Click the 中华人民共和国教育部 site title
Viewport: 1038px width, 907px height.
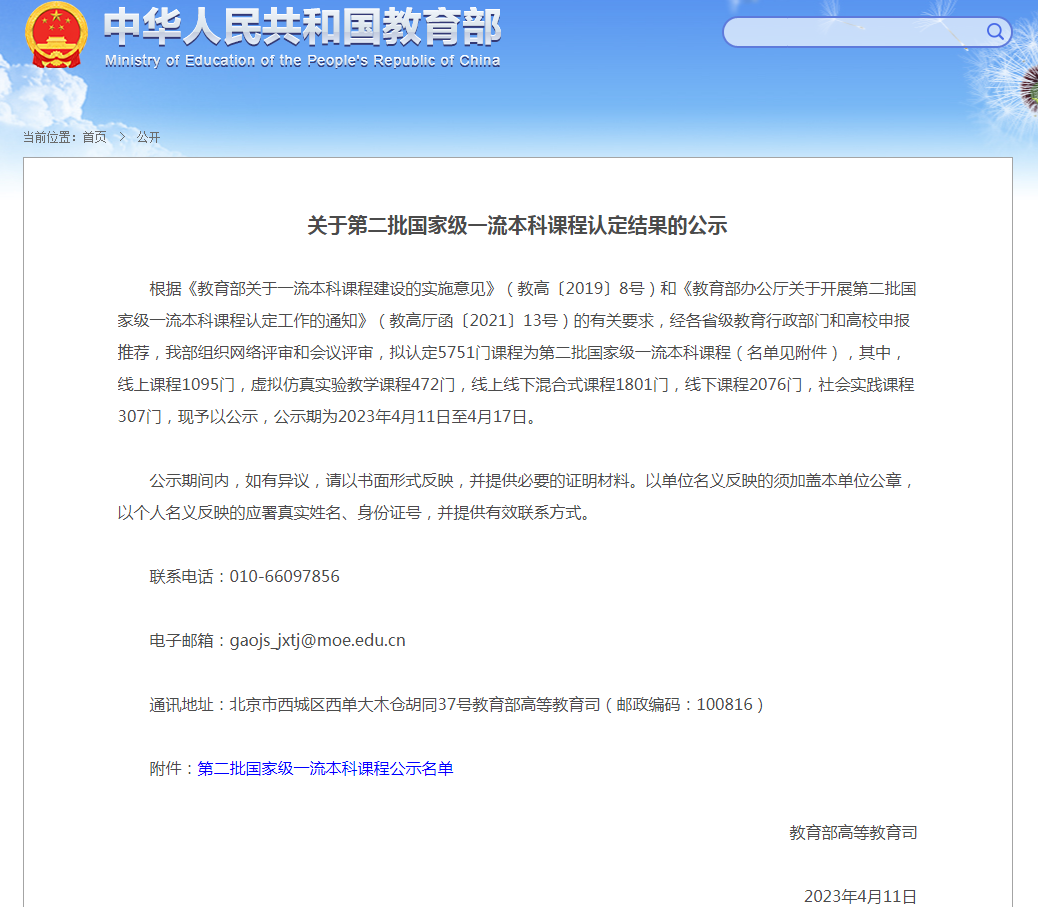coord(302,27)
